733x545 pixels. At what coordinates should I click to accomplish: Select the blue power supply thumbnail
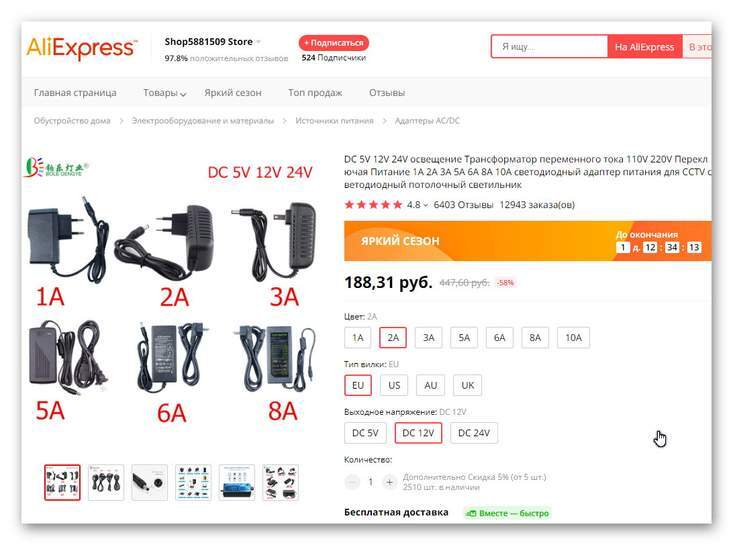[x=237, y=482]
